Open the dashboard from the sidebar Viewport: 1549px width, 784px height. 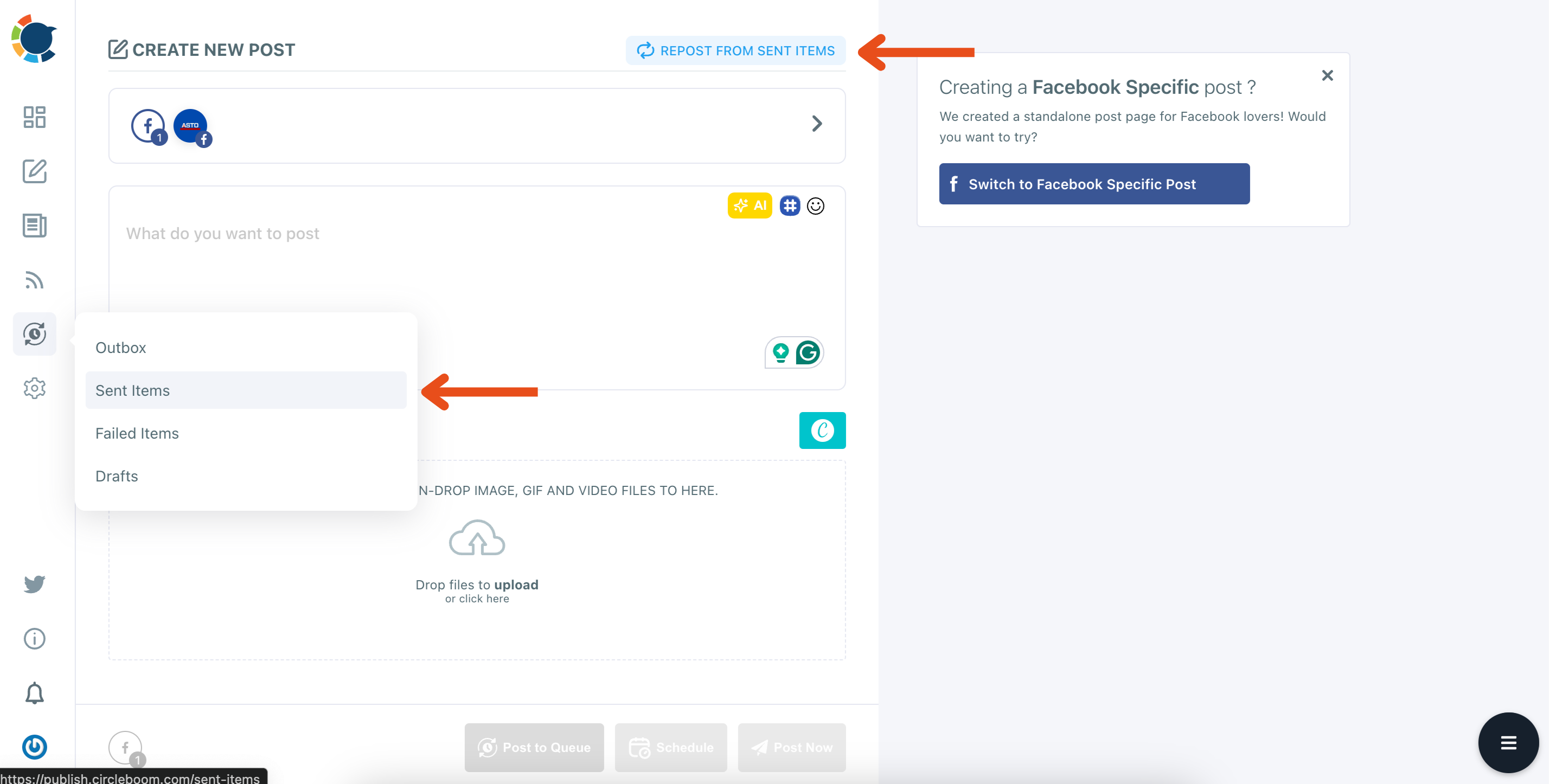click(34, 117)
